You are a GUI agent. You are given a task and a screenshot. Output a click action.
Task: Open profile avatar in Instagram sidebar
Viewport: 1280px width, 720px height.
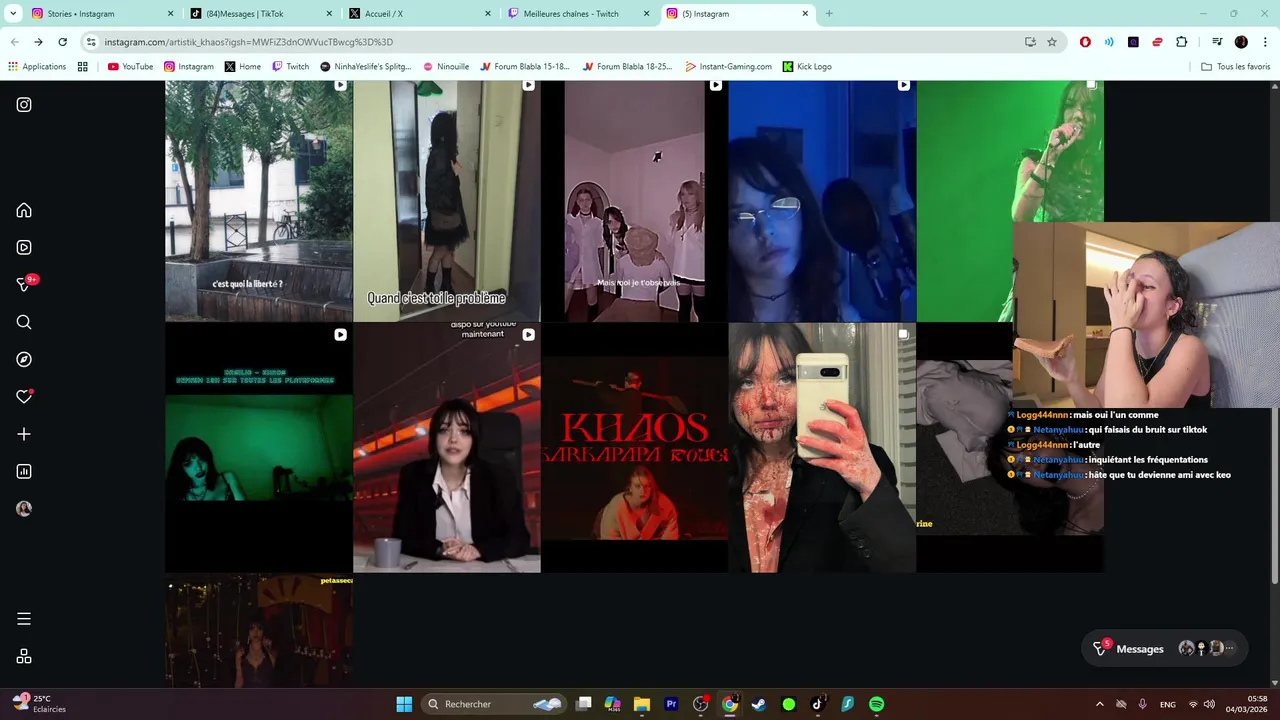(x=24, y=509)
